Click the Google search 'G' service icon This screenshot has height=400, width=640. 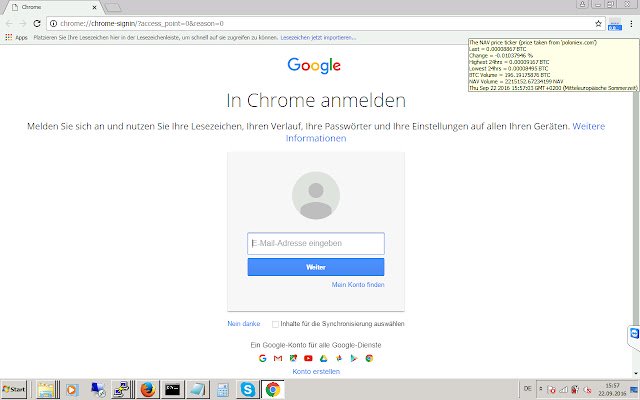point(262,358)
